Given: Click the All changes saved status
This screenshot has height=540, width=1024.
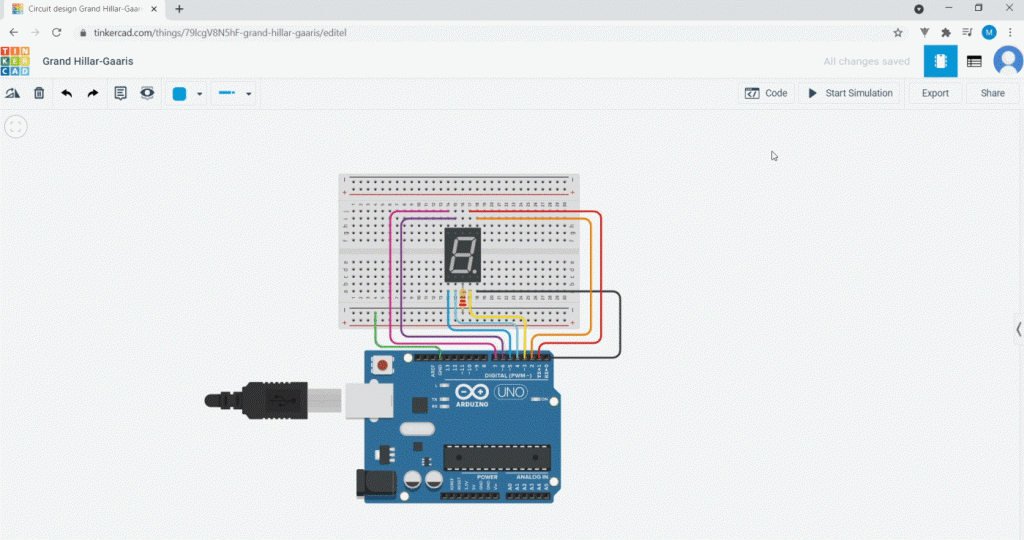Looking at the screenshot, I should click(866, 61).
